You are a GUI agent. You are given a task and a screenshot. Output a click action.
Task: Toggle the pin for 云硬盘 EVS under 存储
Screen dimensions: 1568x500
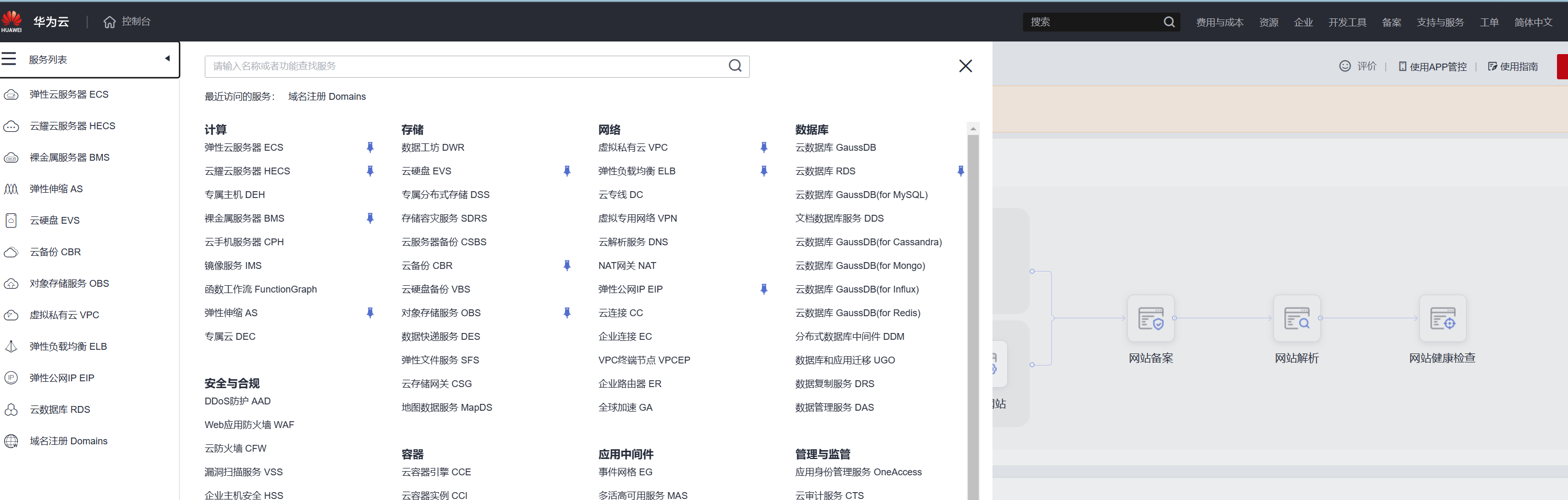click(567, 171)
